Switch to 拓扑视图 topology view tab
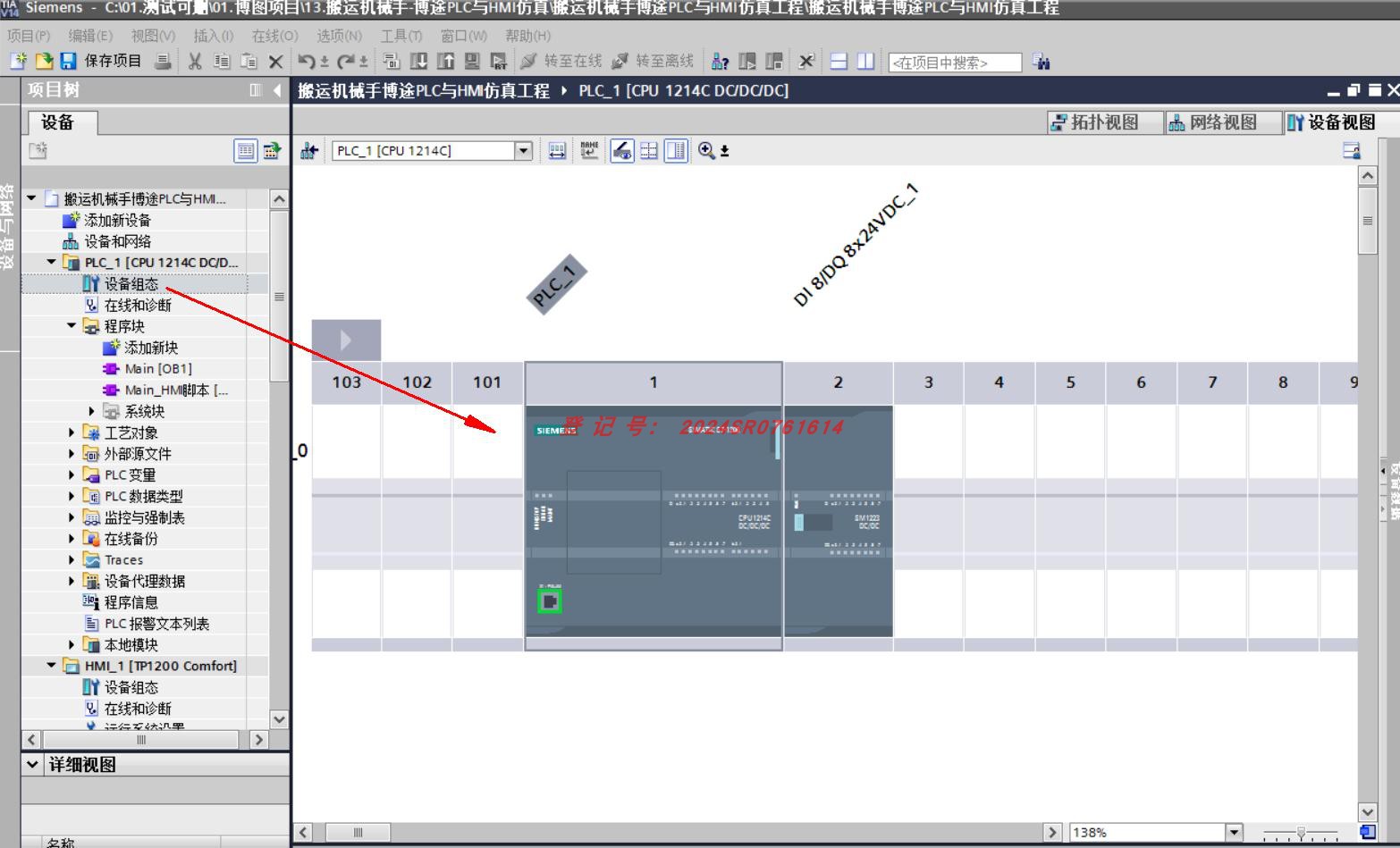This screenshot has width=1400, height=848. click(1104, 122)
